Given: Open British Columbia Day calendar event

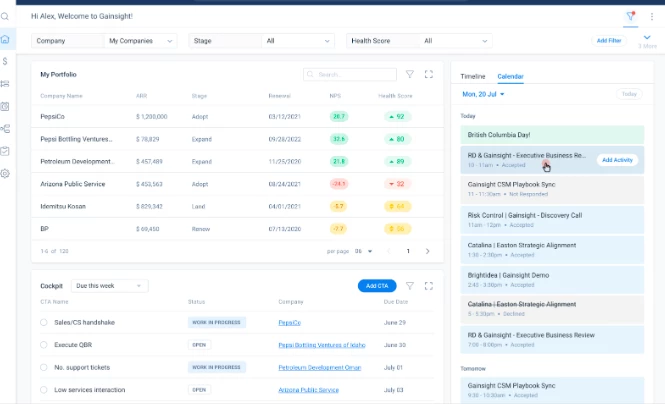Looking at the screenshot, I should [552, 135].
